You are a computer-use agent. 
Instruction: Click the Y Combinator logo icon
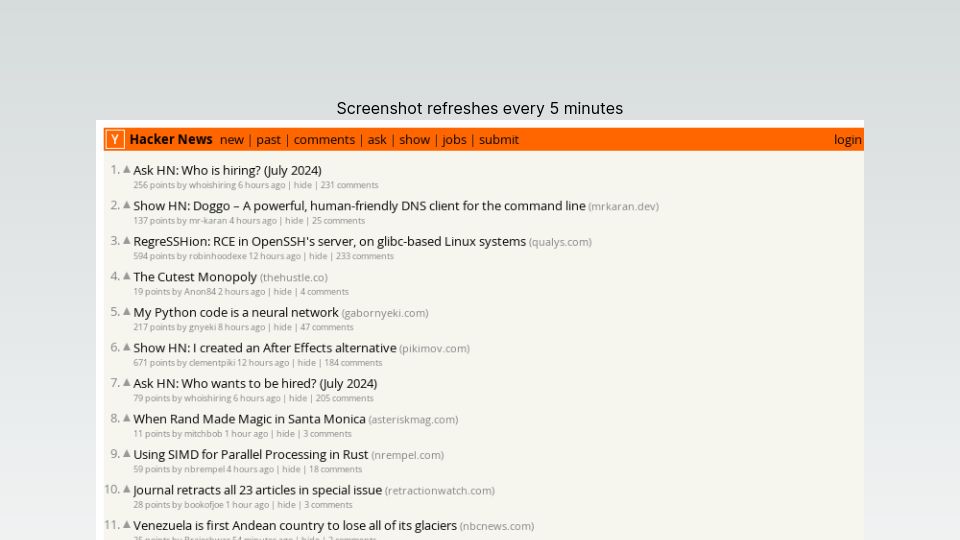114,140
